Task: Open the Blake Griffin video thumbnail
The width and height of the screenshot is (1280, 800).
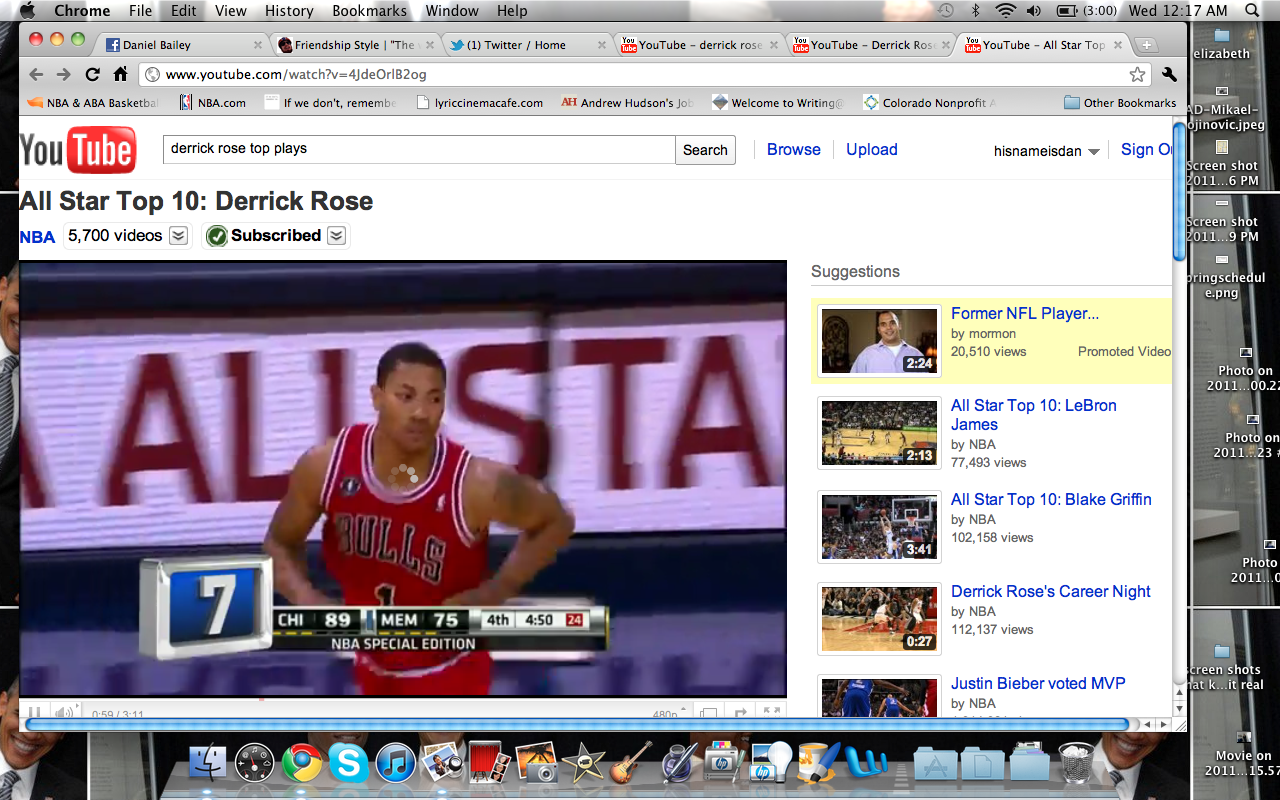Action: [x=880, y=525]
